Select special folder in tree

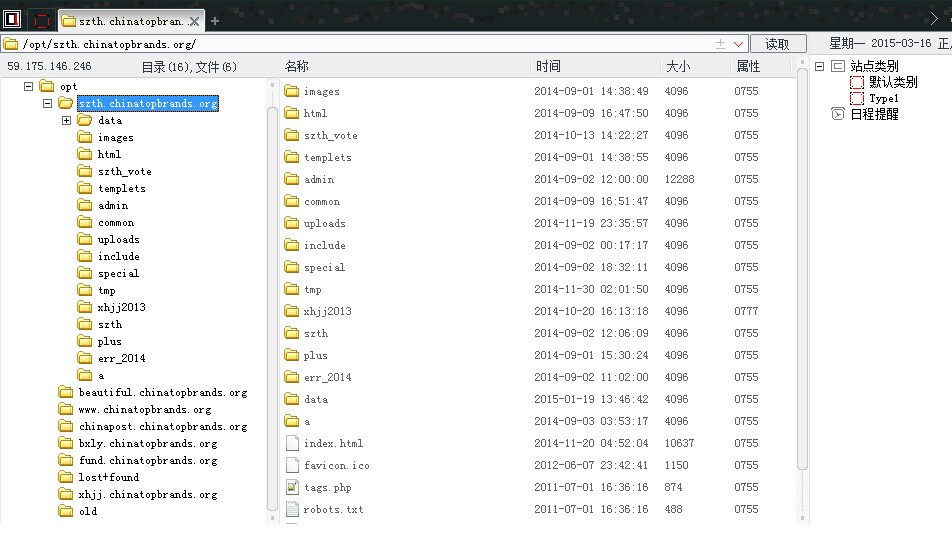(x=118, y=273)
